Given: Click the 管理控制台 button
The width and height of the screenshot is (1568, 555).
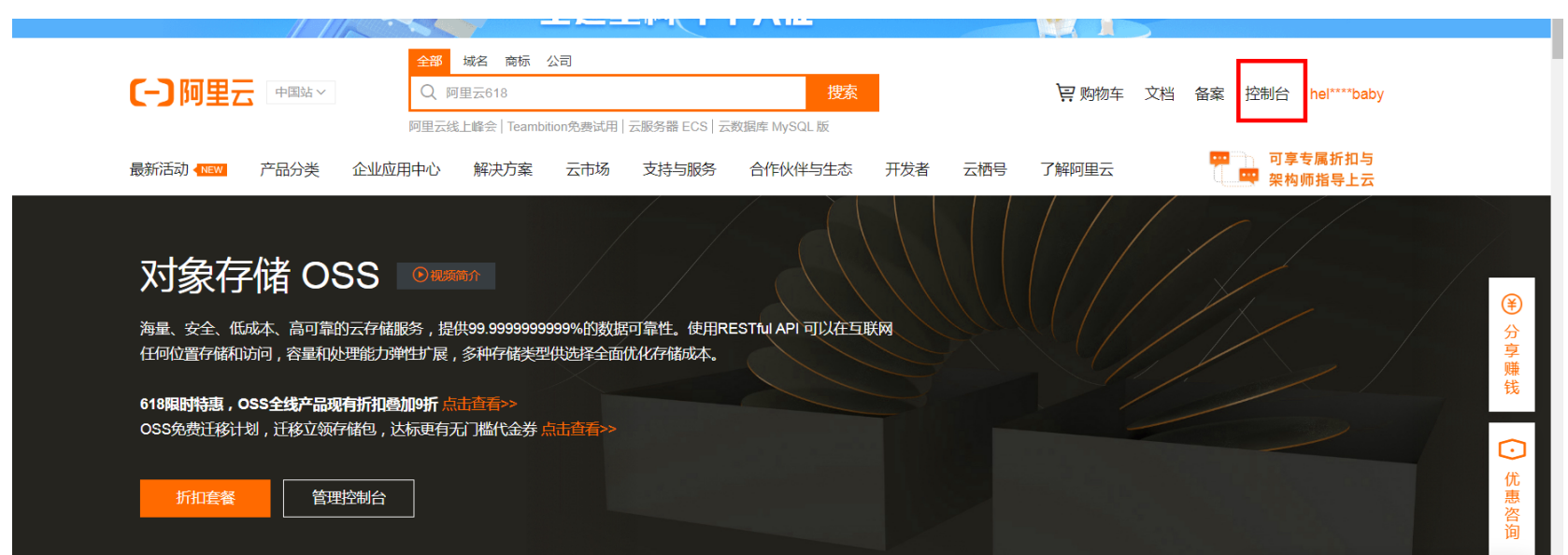Looking at the screenshot, I should point(349,498).
